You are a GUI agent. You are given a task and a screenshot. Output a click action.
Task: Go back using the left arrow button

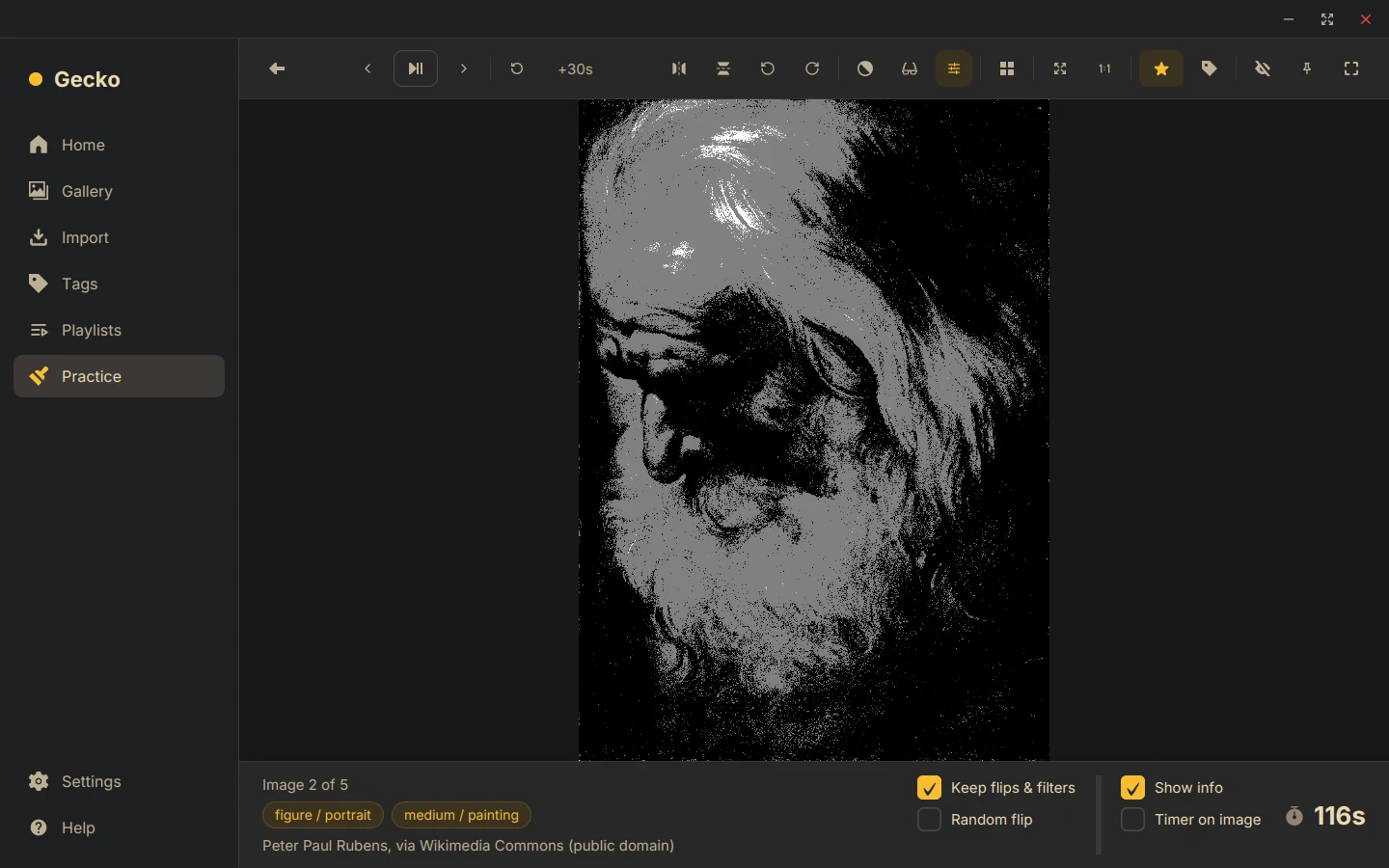pos(277,68)
